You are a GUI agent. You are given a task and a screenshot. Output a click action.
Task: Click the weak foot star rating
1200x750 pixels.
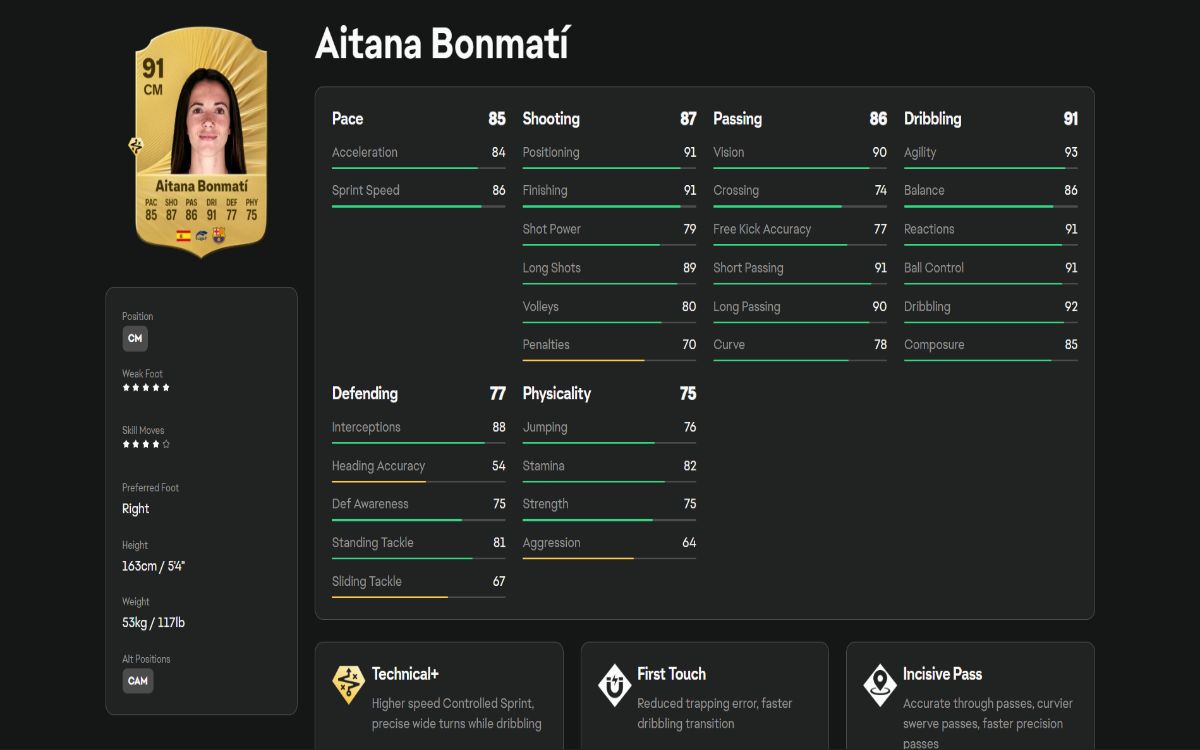[x=146, y=387]
